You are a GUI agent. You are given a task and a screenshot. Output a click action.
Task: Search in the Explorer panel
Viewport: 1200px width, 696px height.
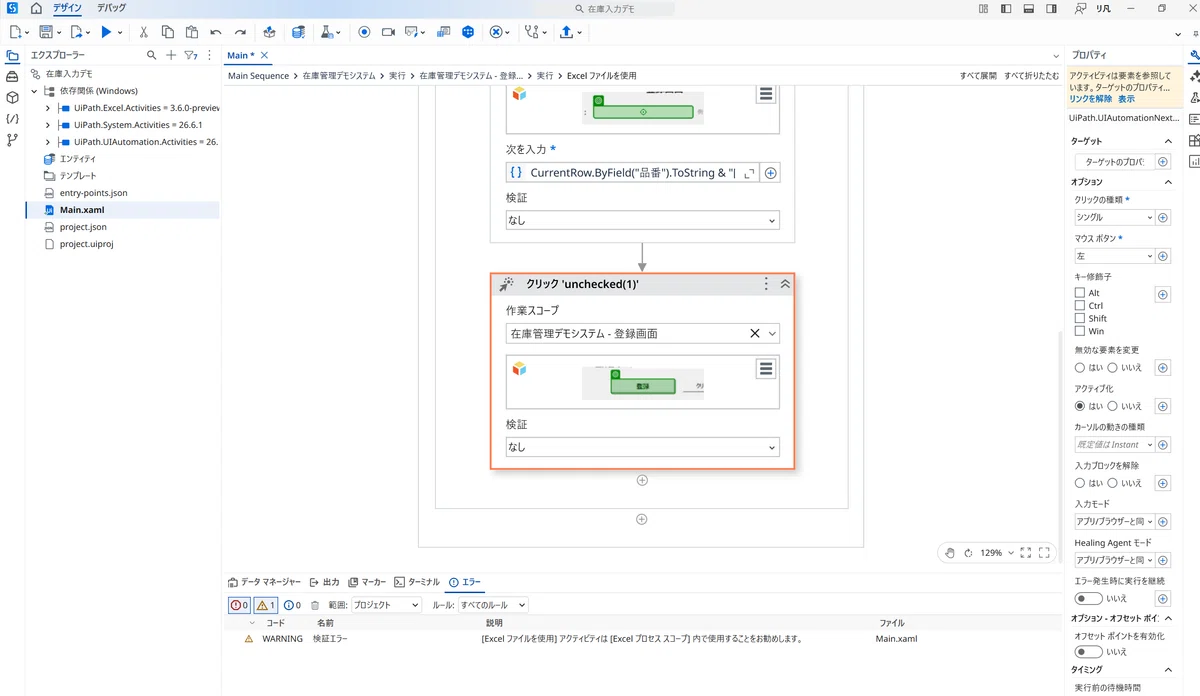point(152,55)
